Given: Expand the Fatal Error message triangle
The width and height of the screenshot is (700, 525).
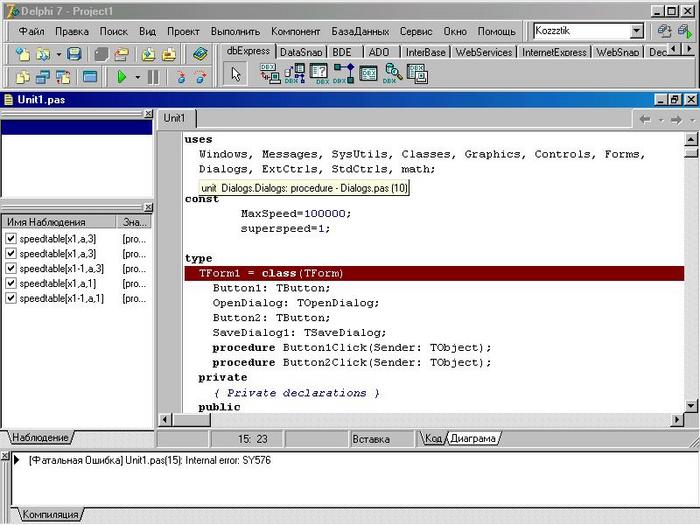Looking at the screenshot, I should (17, 460).
